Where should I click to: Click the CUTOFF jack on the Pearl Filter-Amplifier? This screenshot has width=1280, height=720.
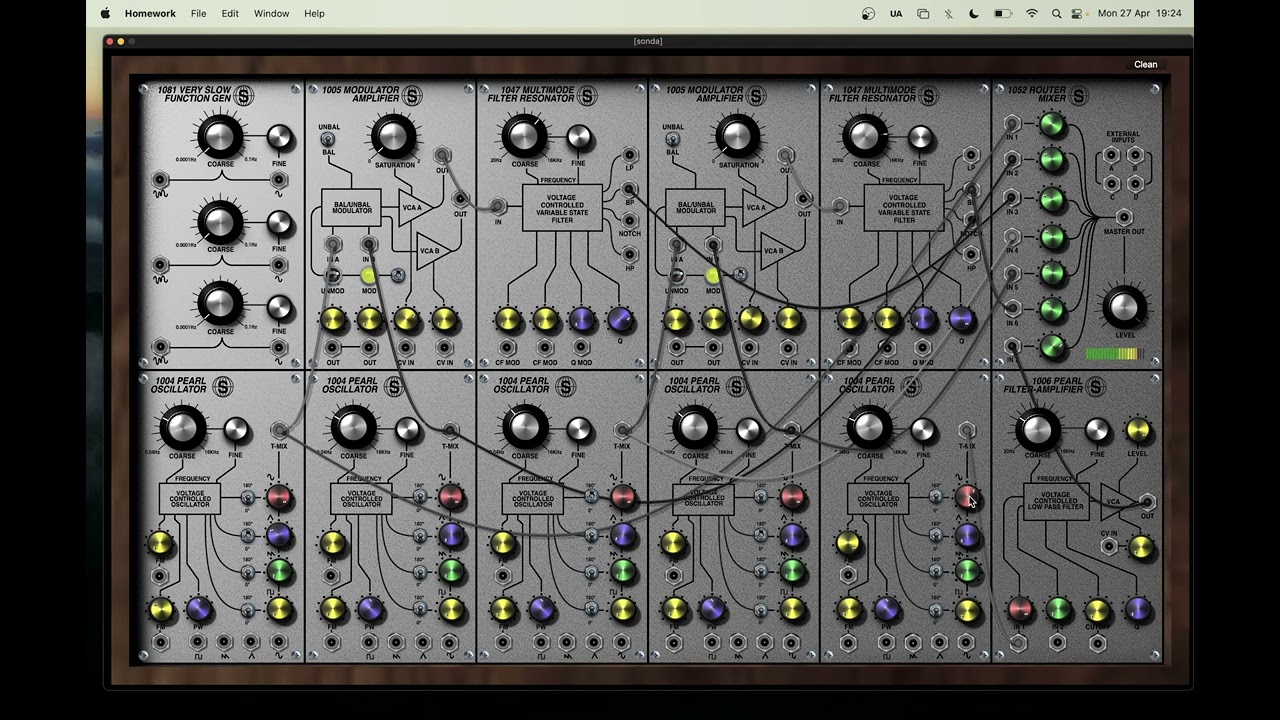click(1097, 643)
